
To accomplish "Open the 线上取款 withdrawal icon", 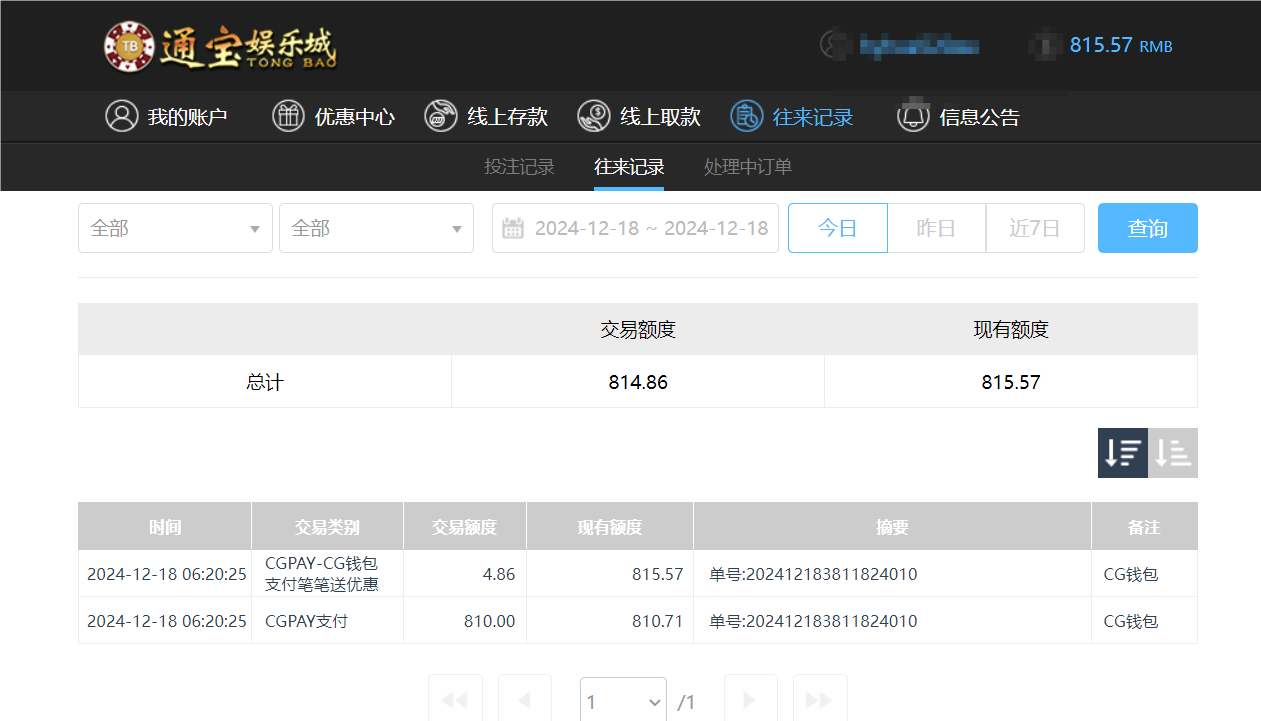I will click(594, 115).
